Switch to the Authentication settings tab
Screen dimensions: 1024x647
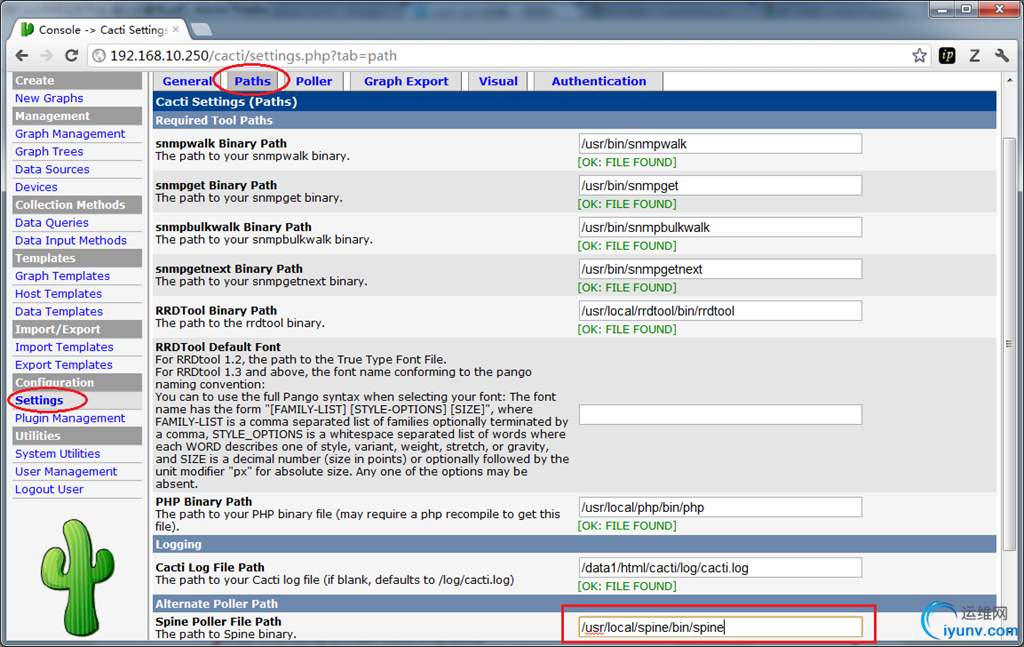(x=599, y=81)
